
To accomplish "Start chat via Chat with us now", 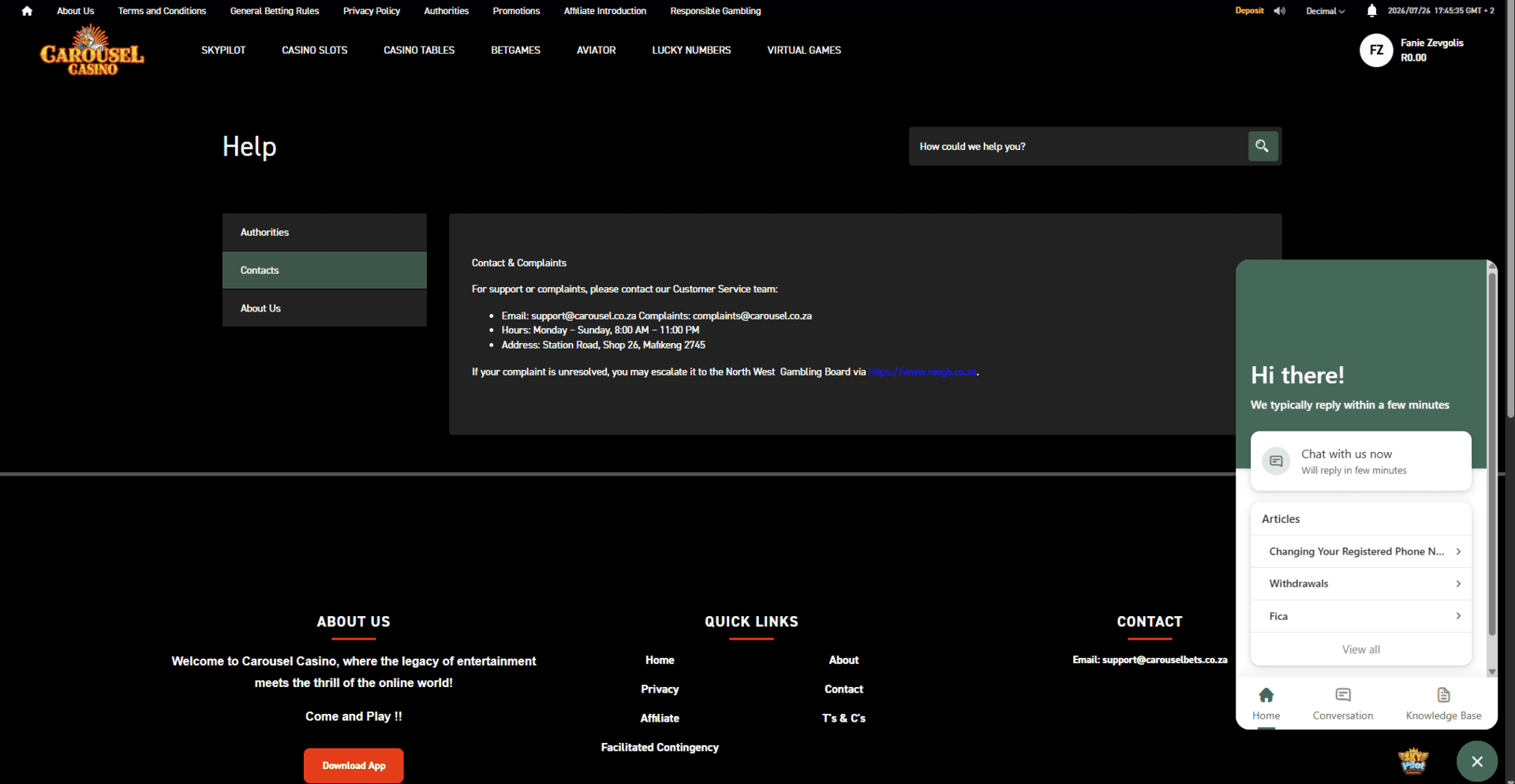I will (x=1361, y=461).
